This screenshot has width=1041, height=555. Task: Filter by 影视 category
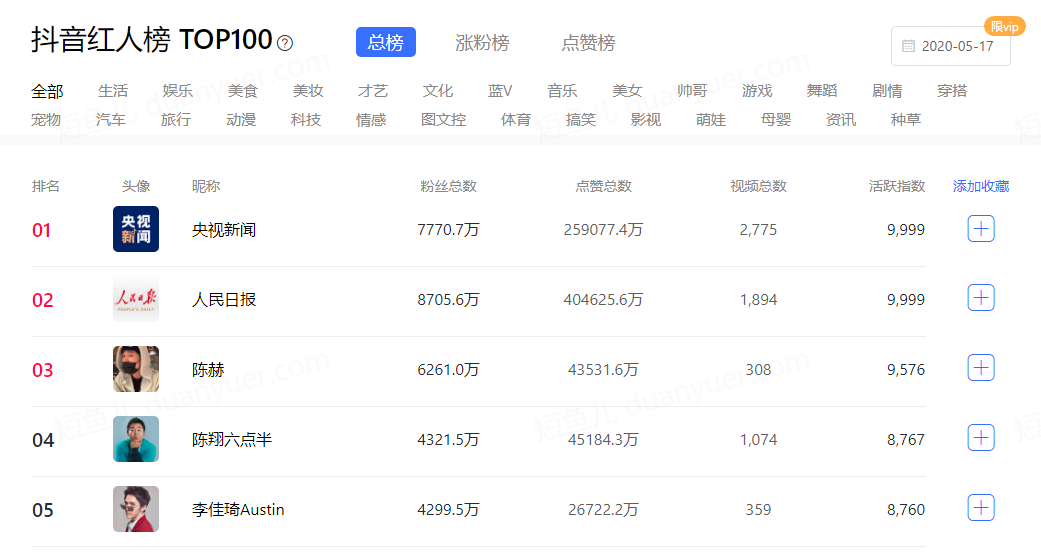pos(646,120)
